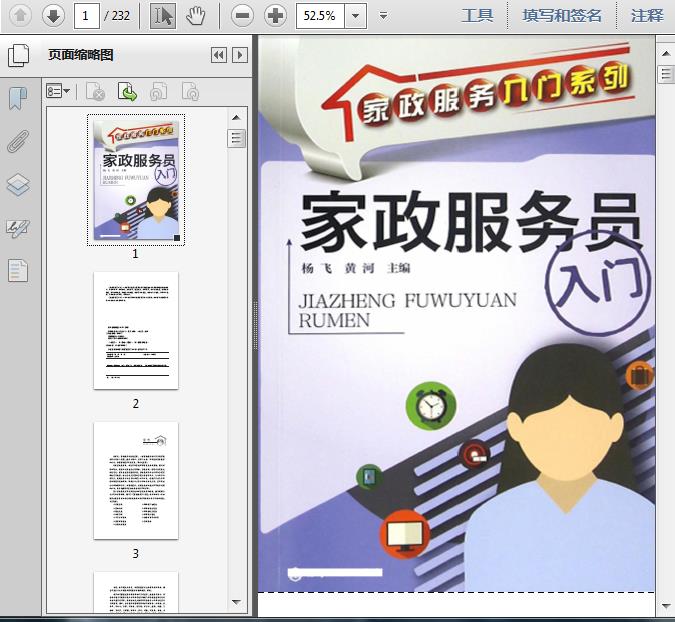675x622 pixels.
Task: Open the Attachments paperclip panel
Action: [18, 141]
